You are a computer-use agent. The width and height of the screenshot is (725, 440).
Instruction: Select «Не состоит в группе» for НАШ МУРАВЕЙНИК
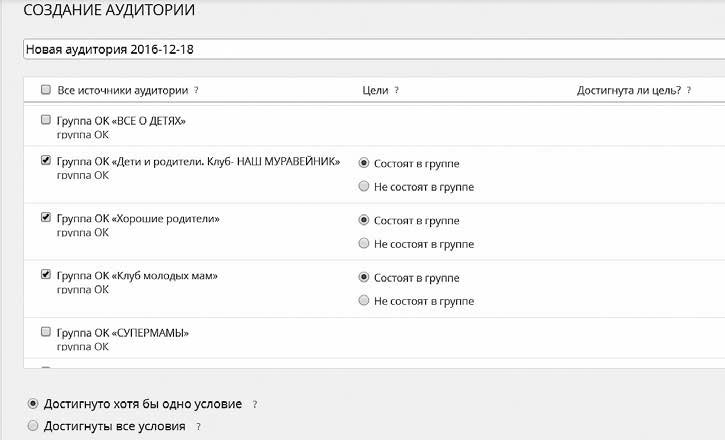(364, 186)
